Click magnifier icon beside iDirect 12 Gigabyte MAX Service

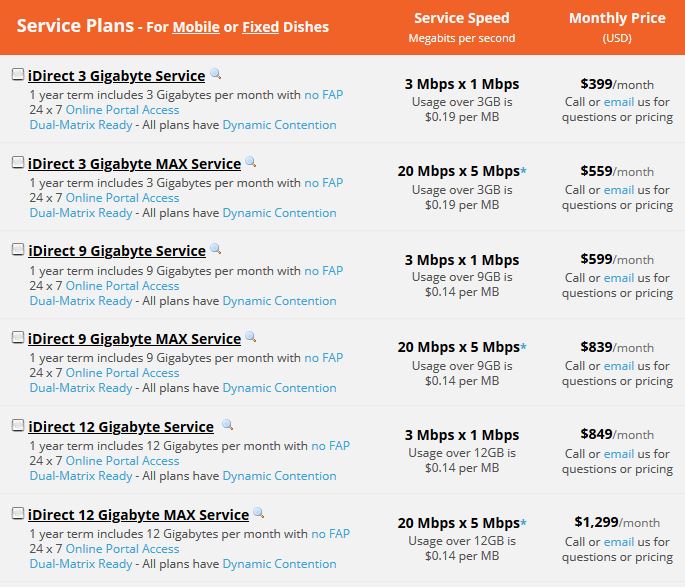[259, 513]
